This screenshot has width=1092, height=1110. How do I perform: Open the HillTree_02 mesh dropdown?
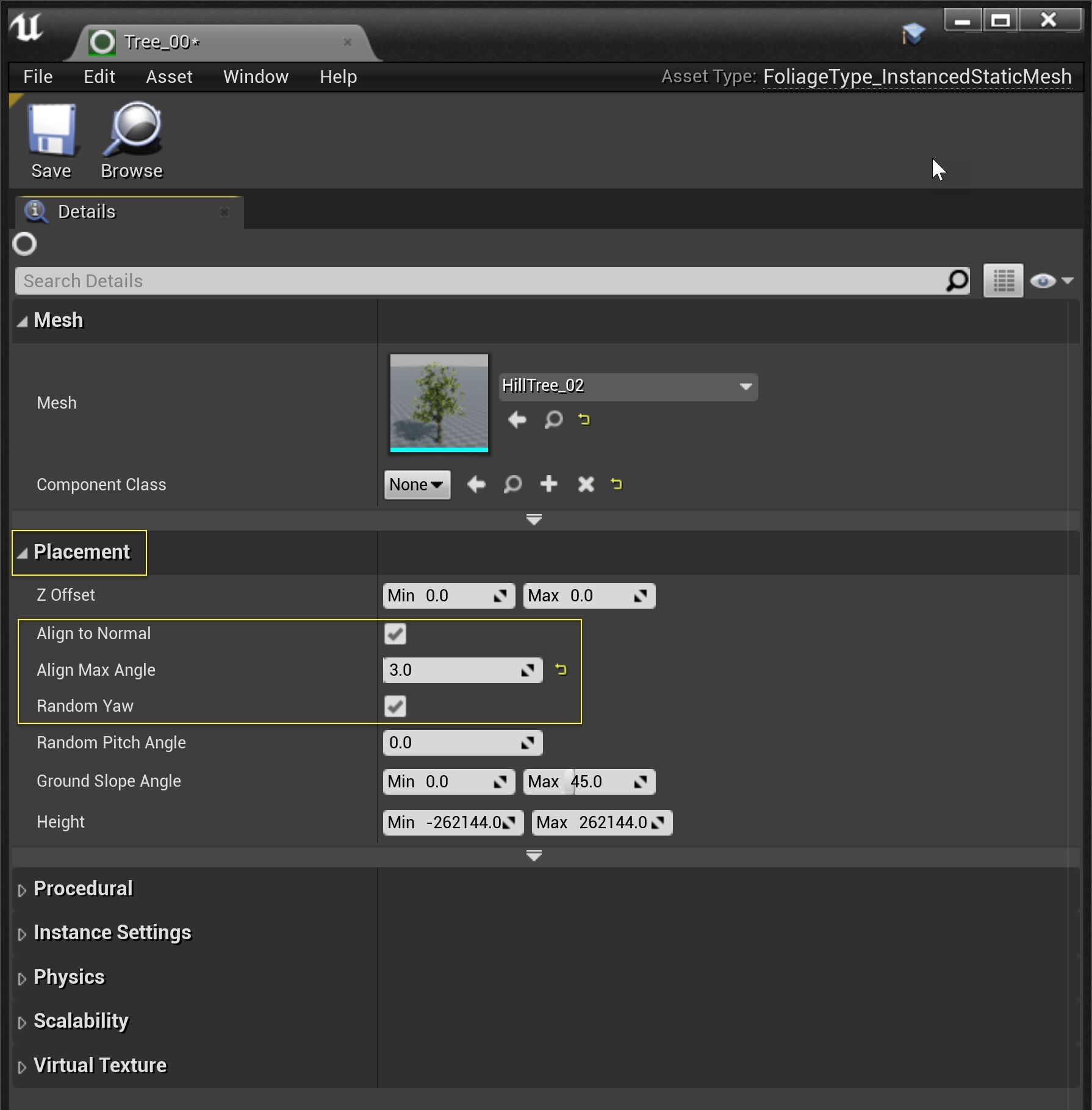pyautogui.click(x=628, y=386)
